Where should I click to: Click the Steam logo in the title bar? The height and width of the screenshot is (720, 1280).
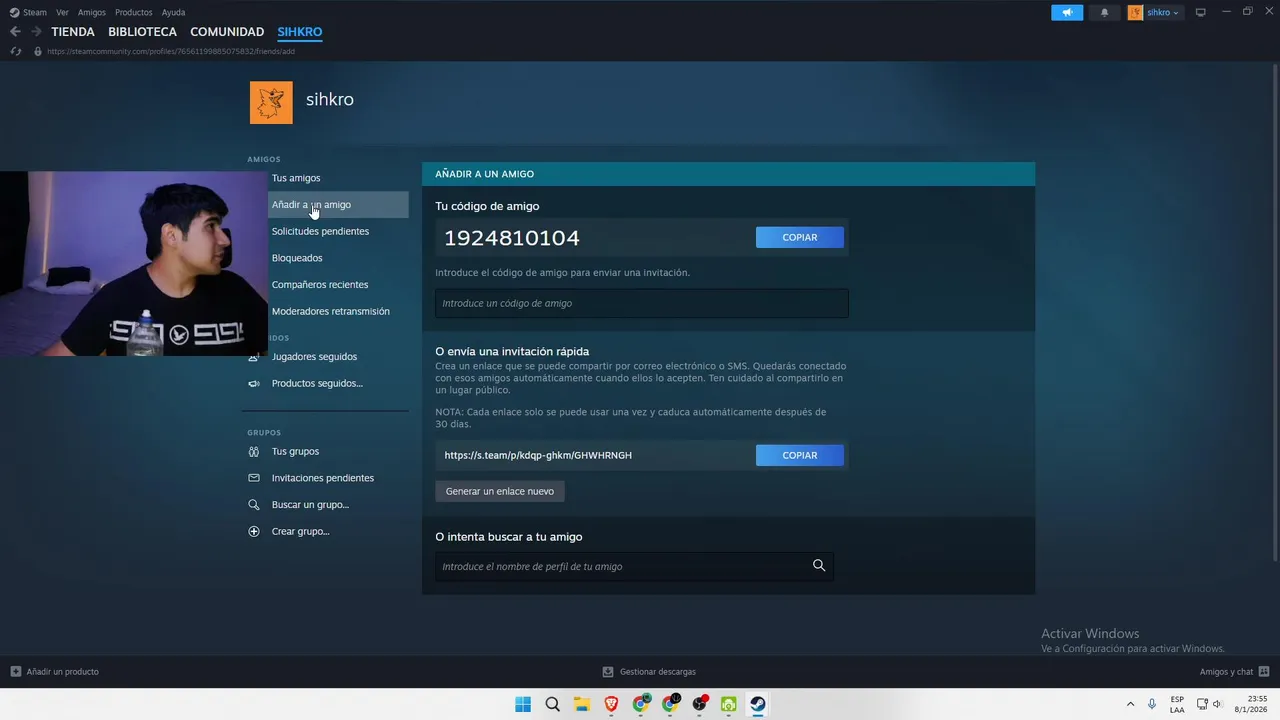14,12
